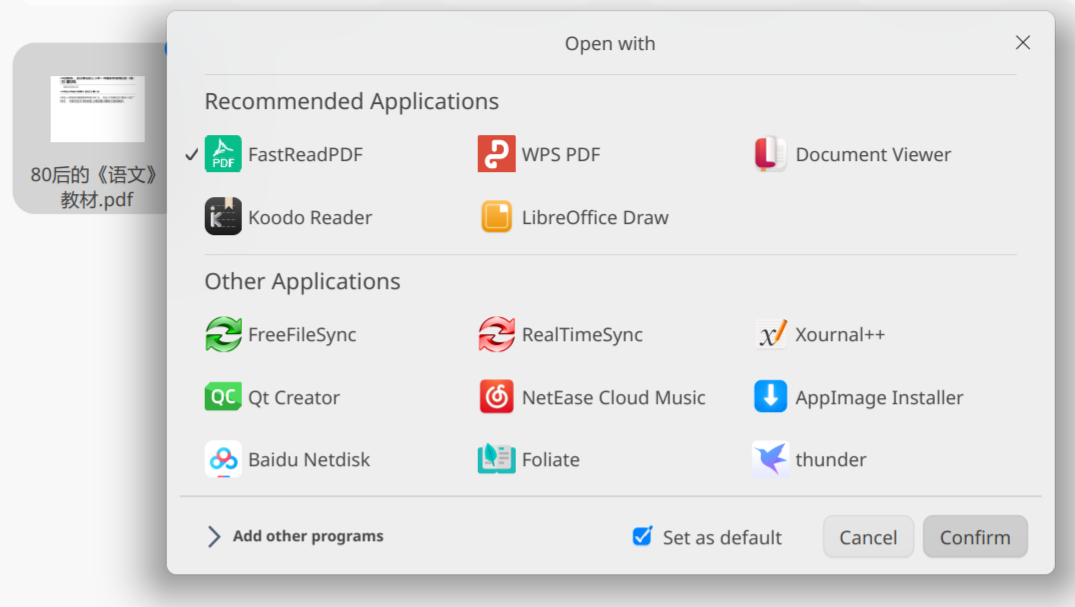Choose the LibreOffice Draw icon
This screenshot has width=1075, height=607.
(496, 217)
